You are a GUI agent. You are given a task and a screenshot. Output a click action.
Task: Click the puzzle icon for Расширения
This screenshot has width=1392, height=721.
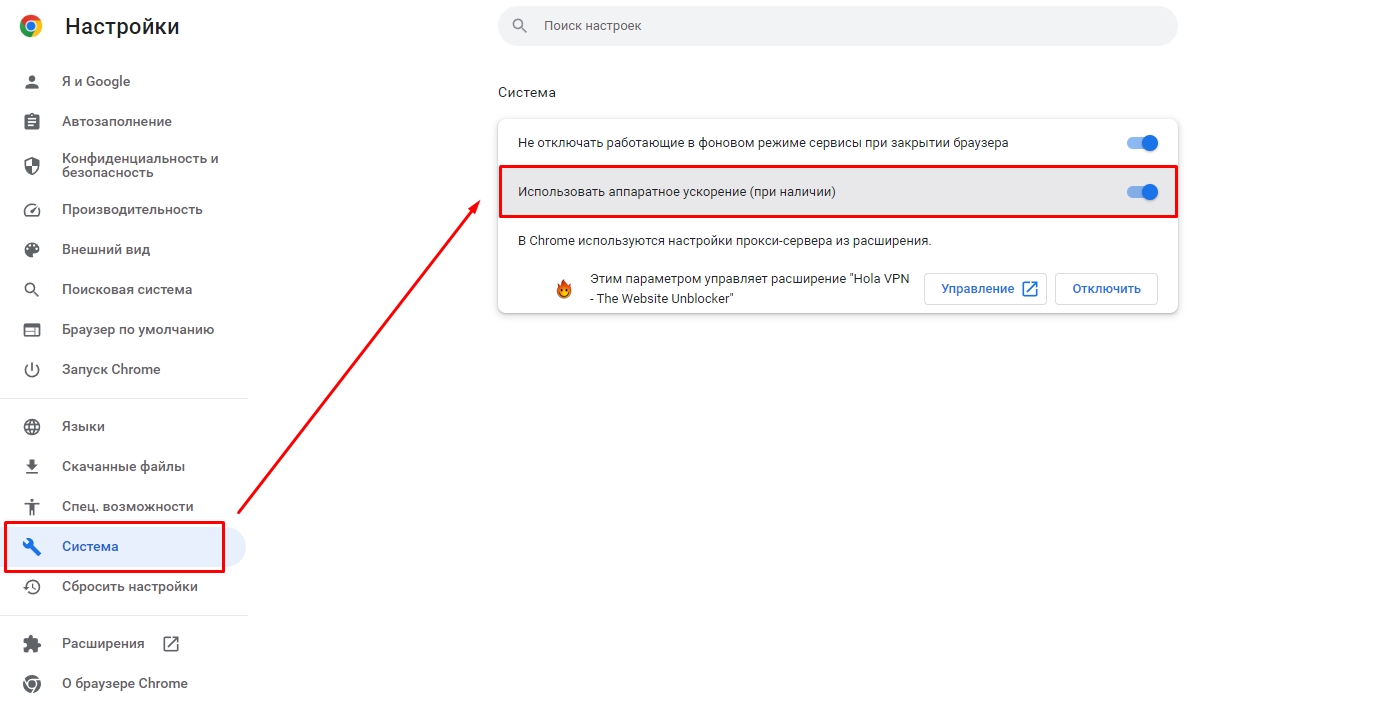[32, 644]
